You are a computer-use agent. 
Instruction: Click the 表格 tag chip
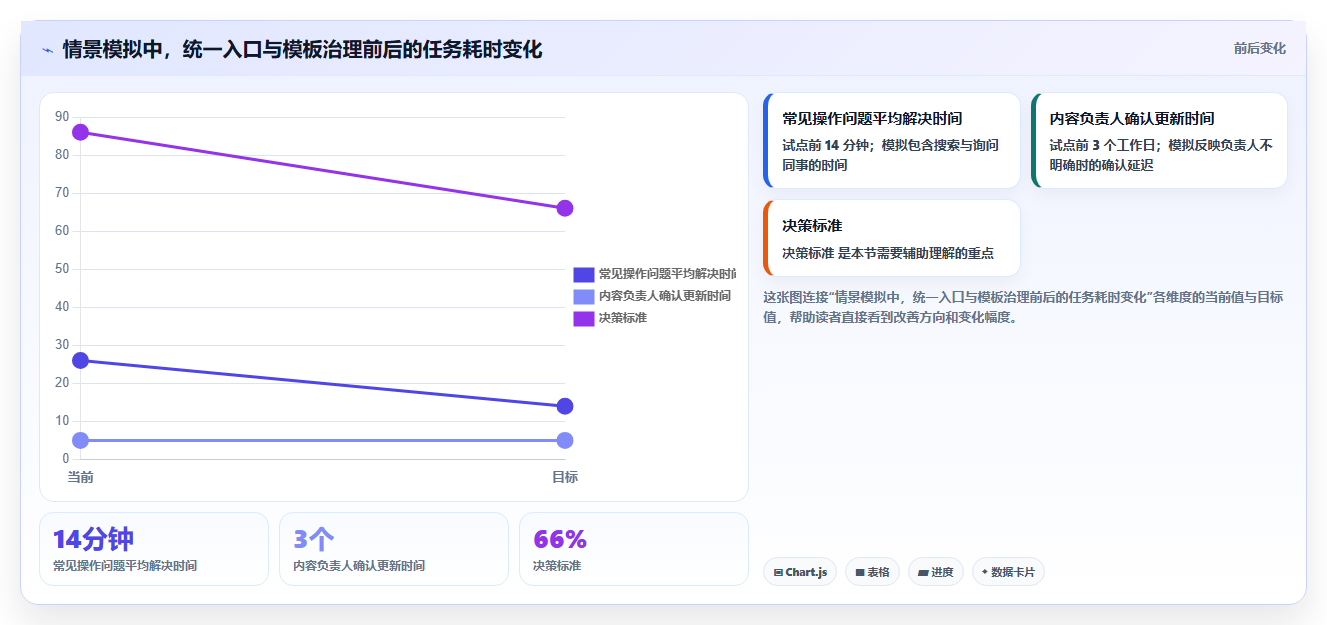(872, 572)
